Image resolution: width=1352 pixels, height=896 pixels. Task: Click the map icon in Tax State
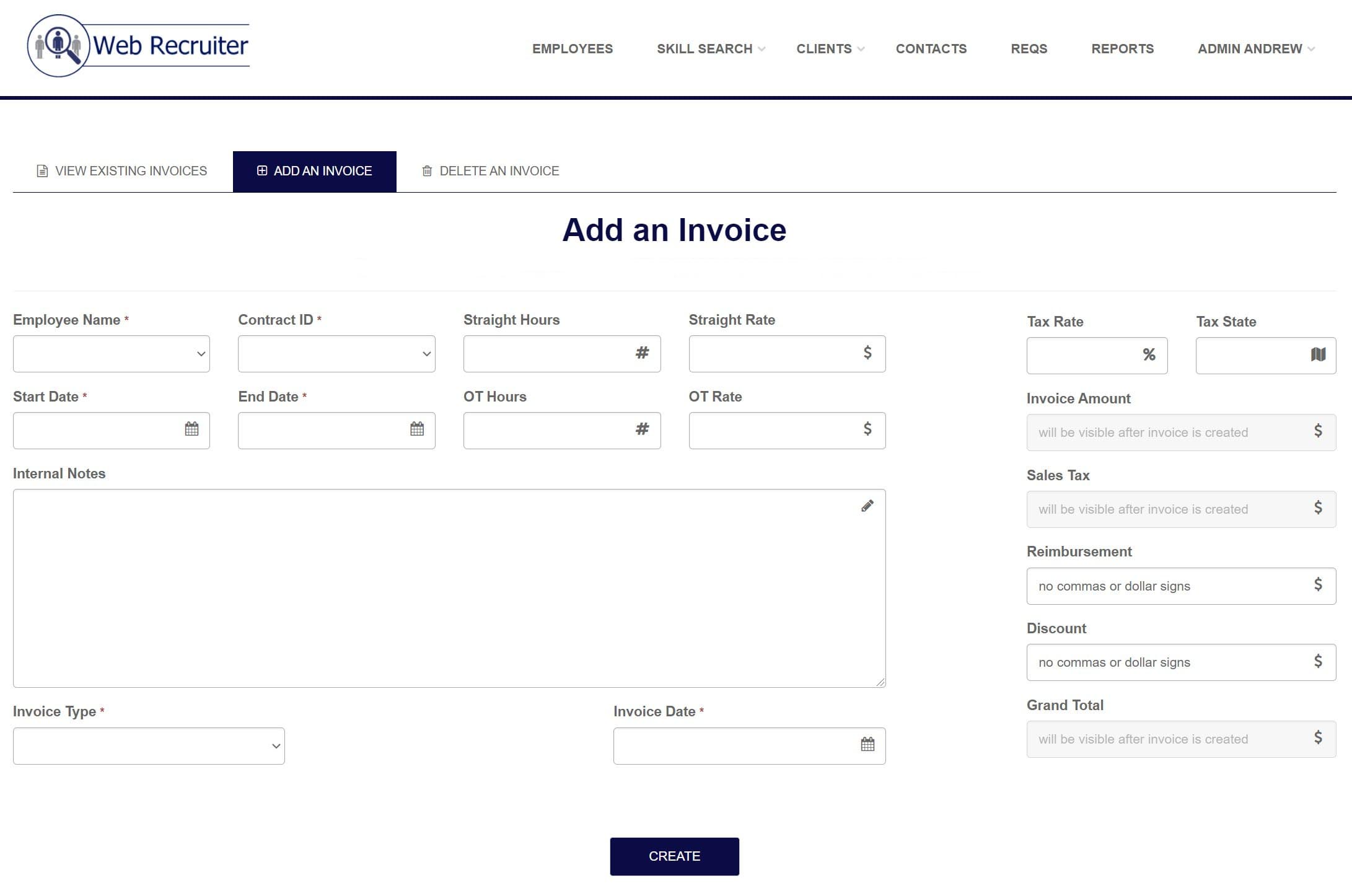pos(1318,354)
